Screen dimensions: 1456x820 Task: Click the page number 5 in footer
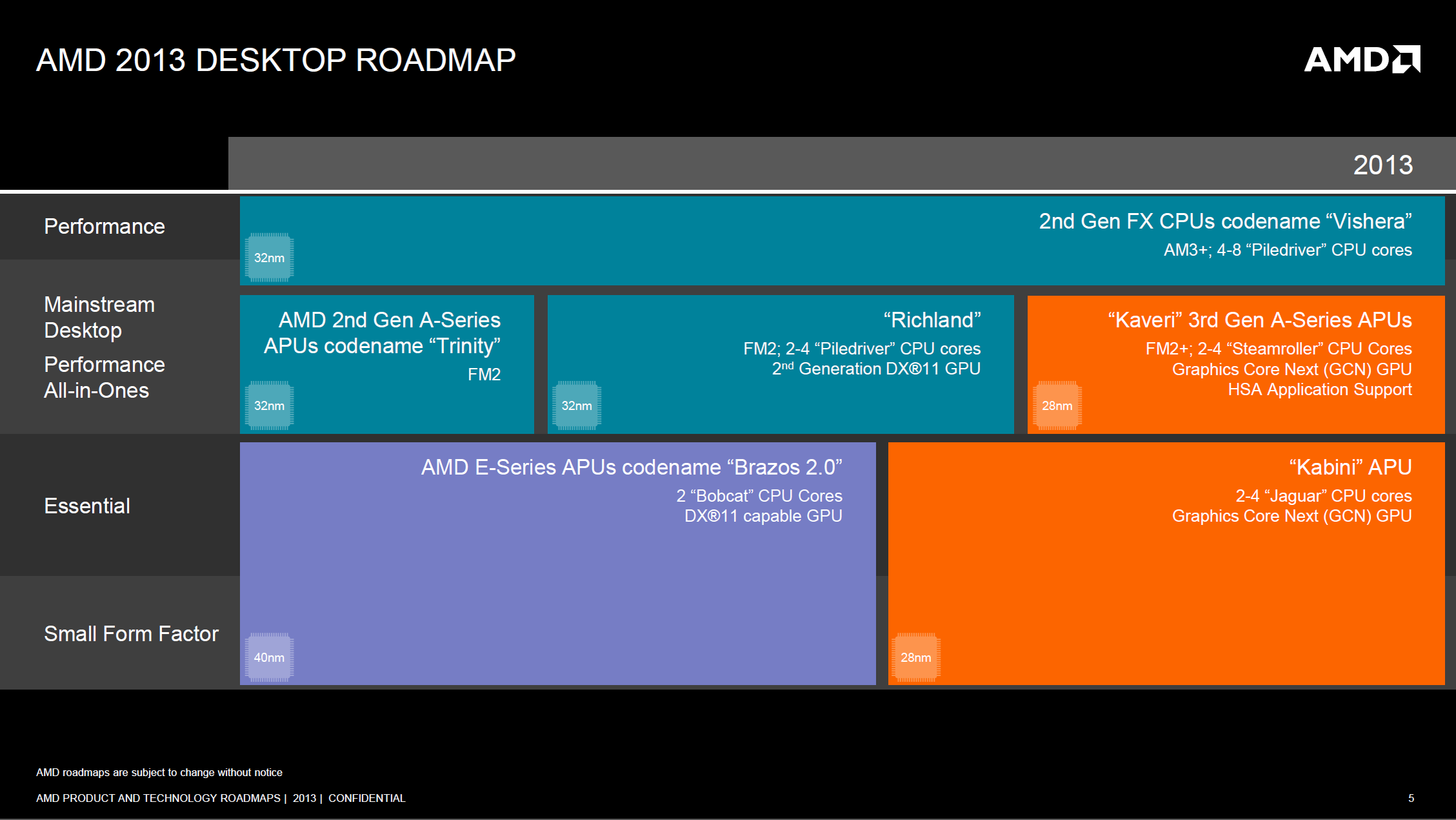[x=1411, y=798]
